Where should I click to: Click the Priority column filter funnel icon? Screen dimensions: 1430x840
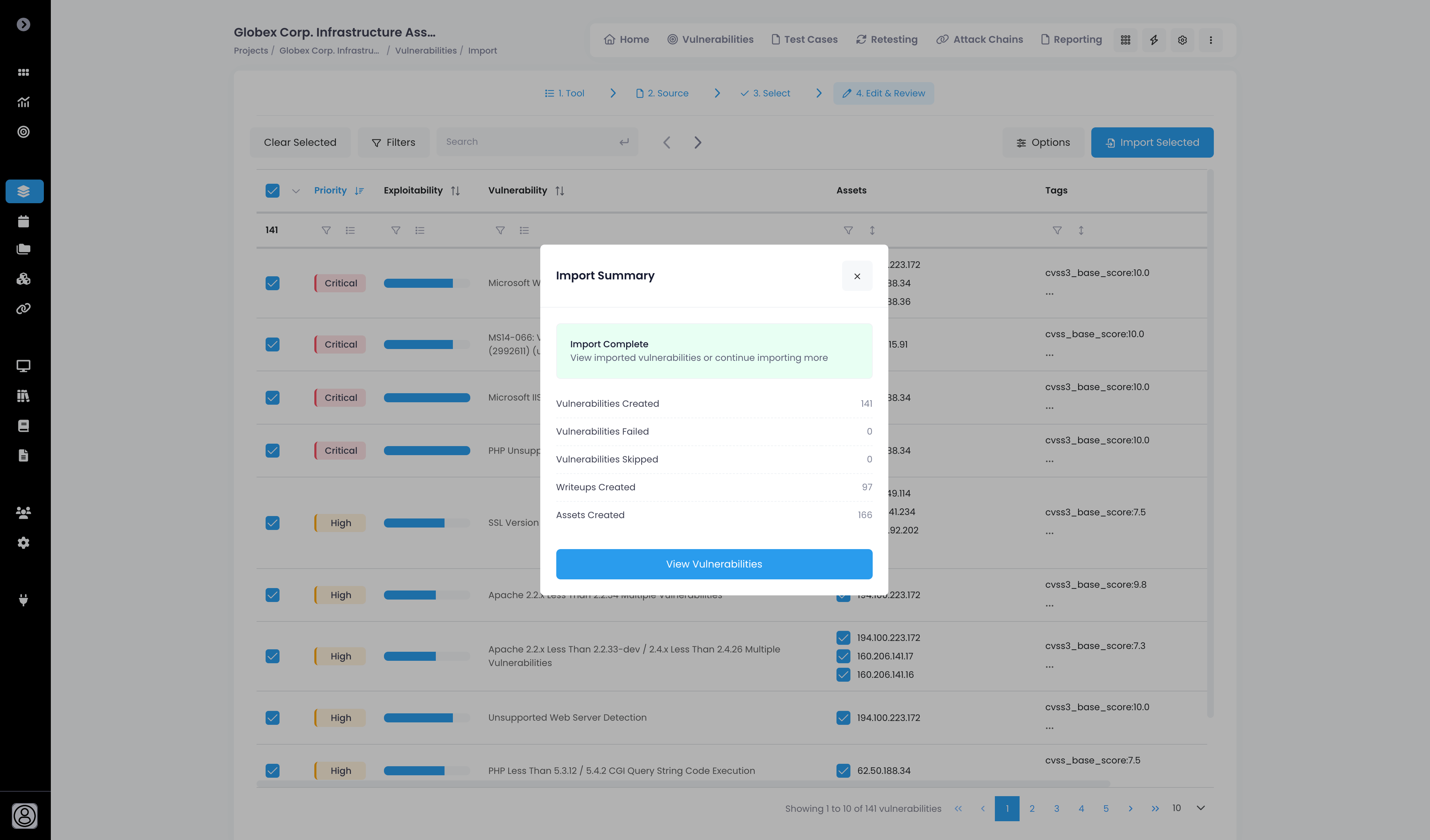coord(326,230)
